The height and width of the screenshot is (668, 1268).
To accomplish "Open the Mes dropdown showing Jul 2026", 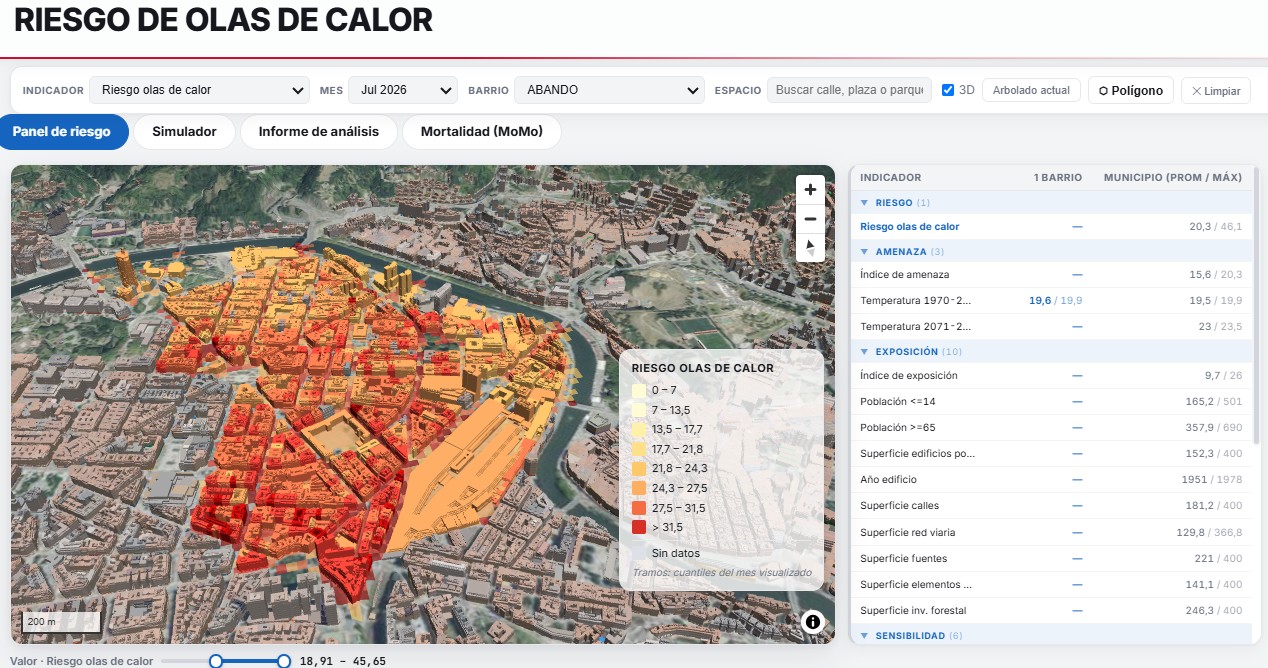I will tap(403, 90).
